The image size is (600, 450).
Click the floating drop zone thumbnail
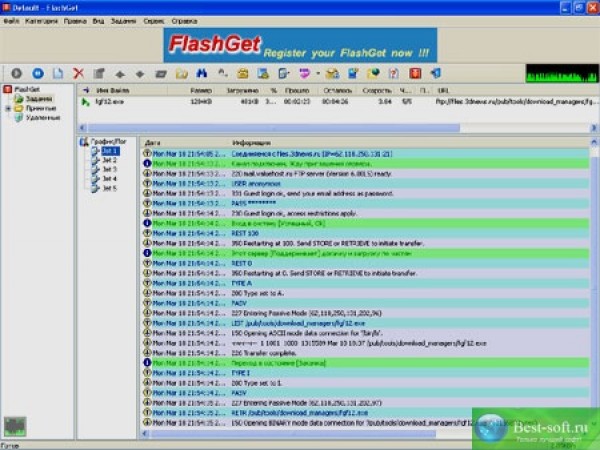(x=15, y=426)
